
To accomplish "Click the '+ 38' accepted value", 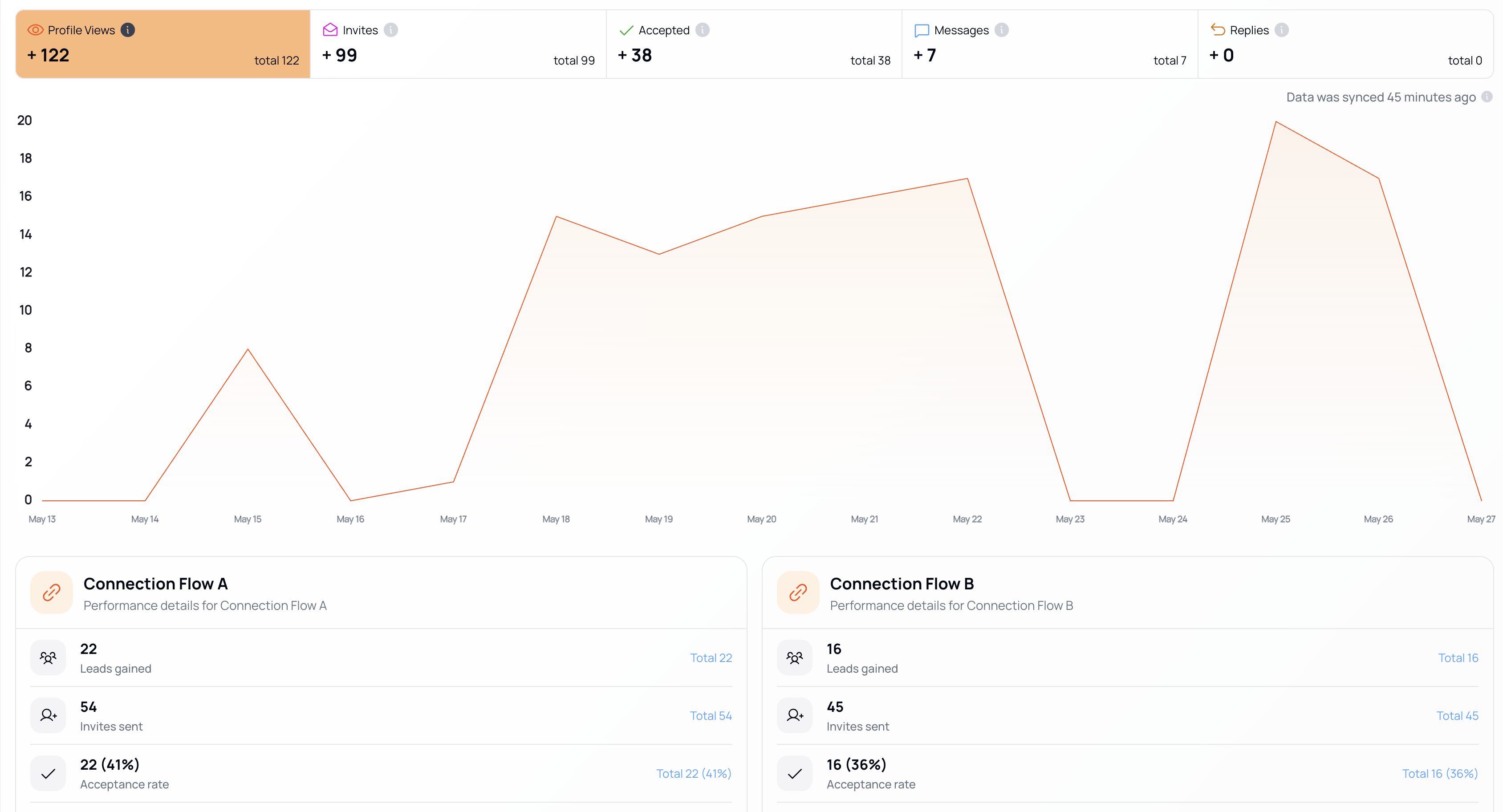I will [635, 55].
